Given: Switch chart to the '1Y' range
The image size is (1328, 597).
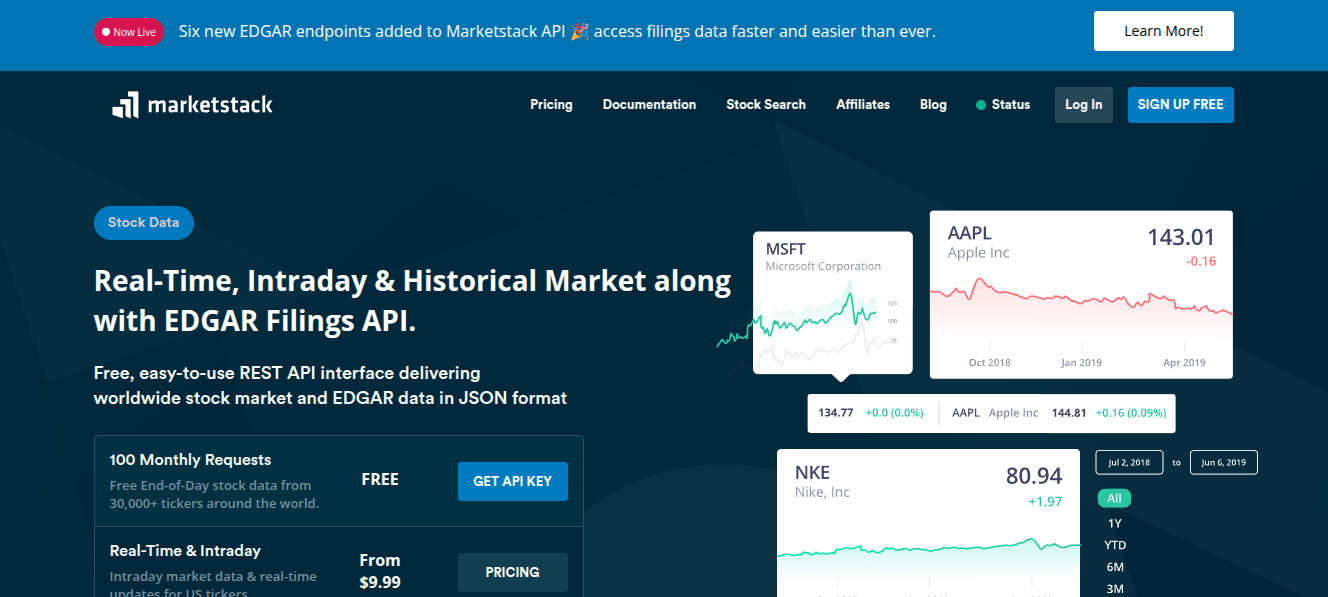Looking at the screenshot, I should 1114,522.
